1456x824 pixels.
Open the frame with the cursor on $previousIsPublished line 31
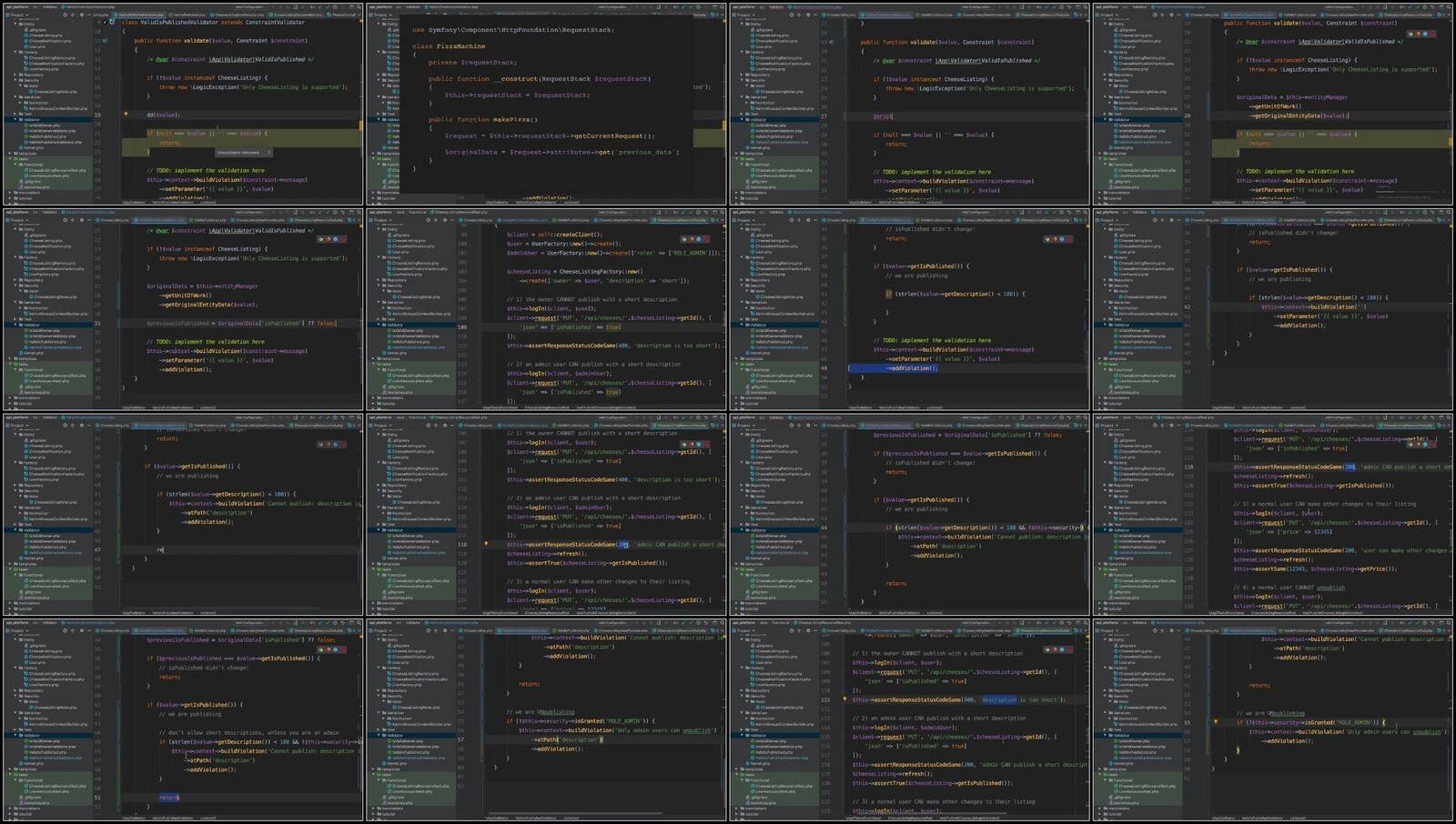click(x=182, y=309)
